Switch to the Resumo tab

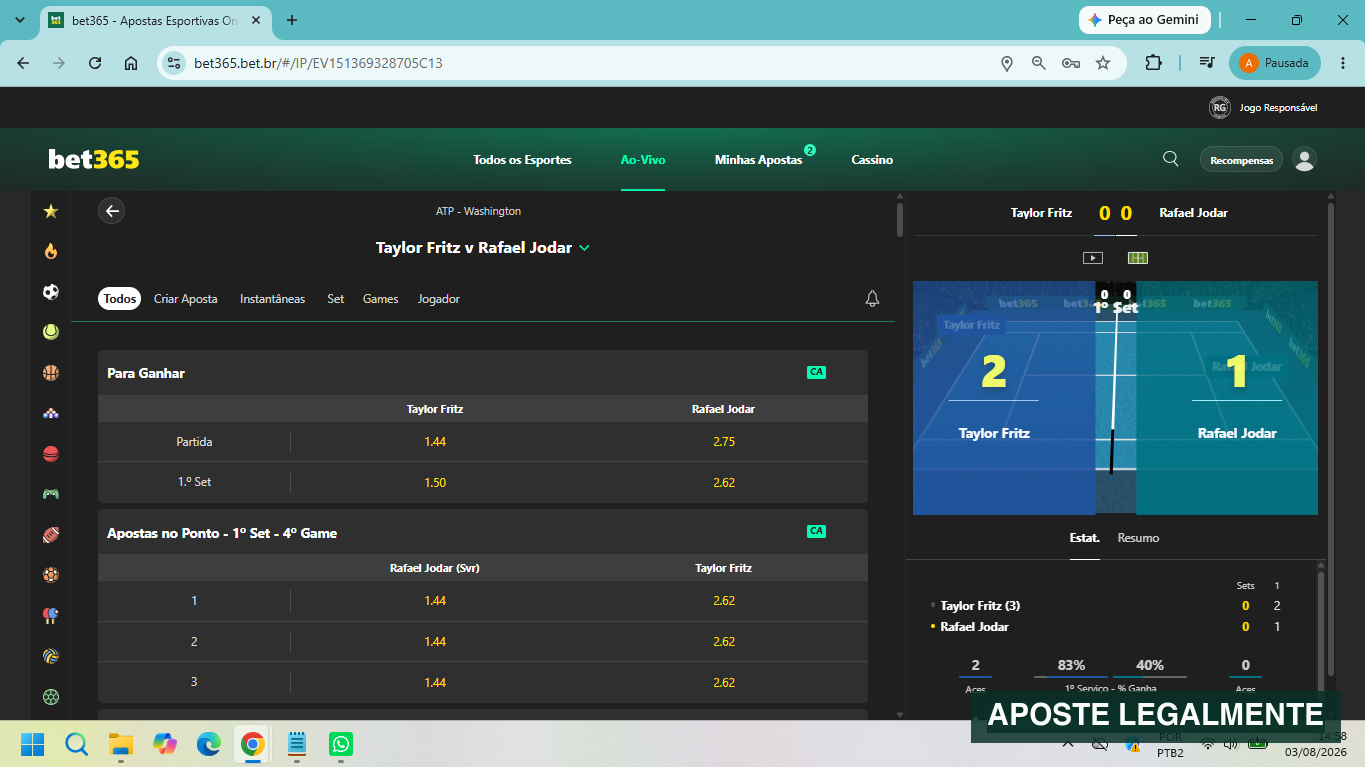(x=1138, y=538)
